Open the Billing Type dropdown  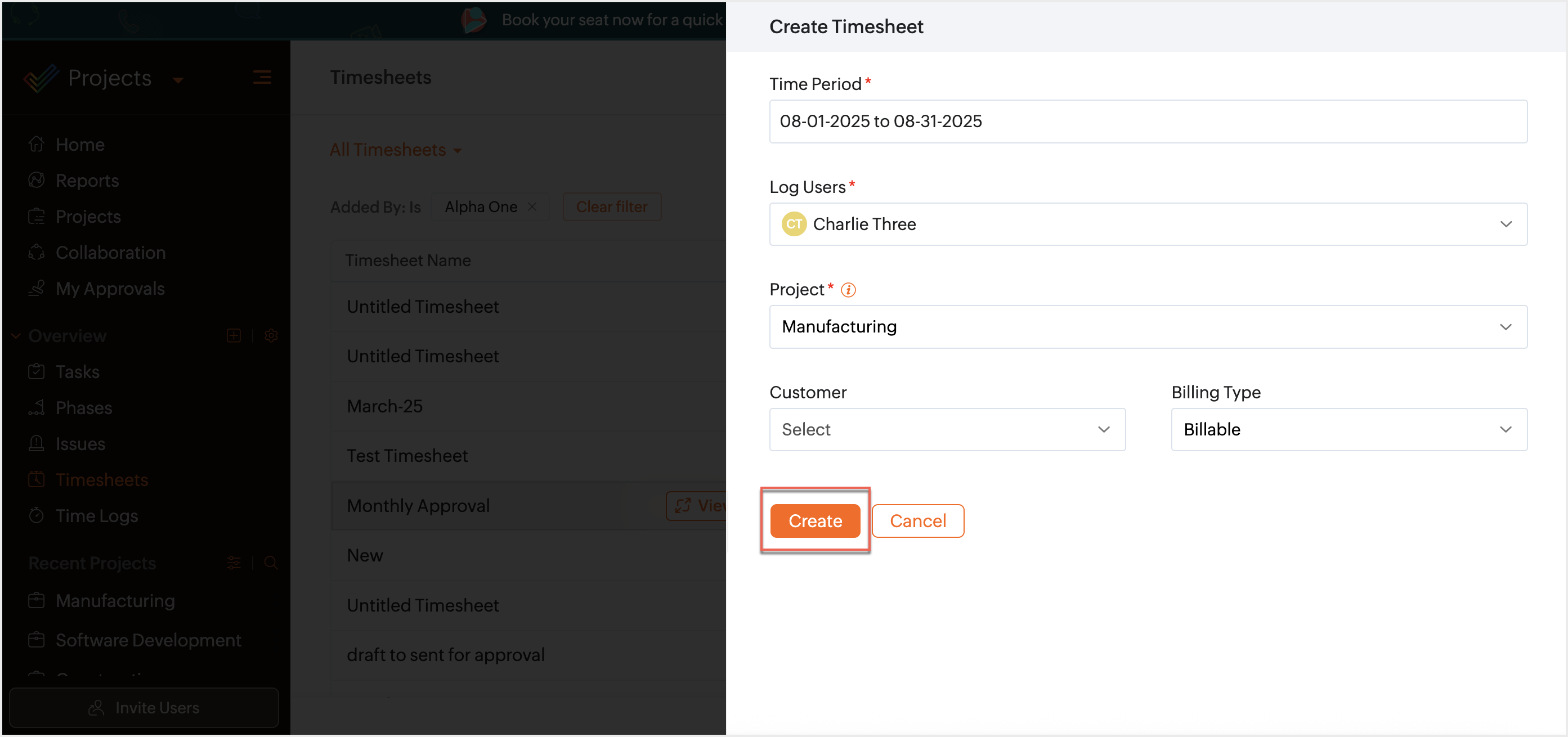pos(1349,430)
